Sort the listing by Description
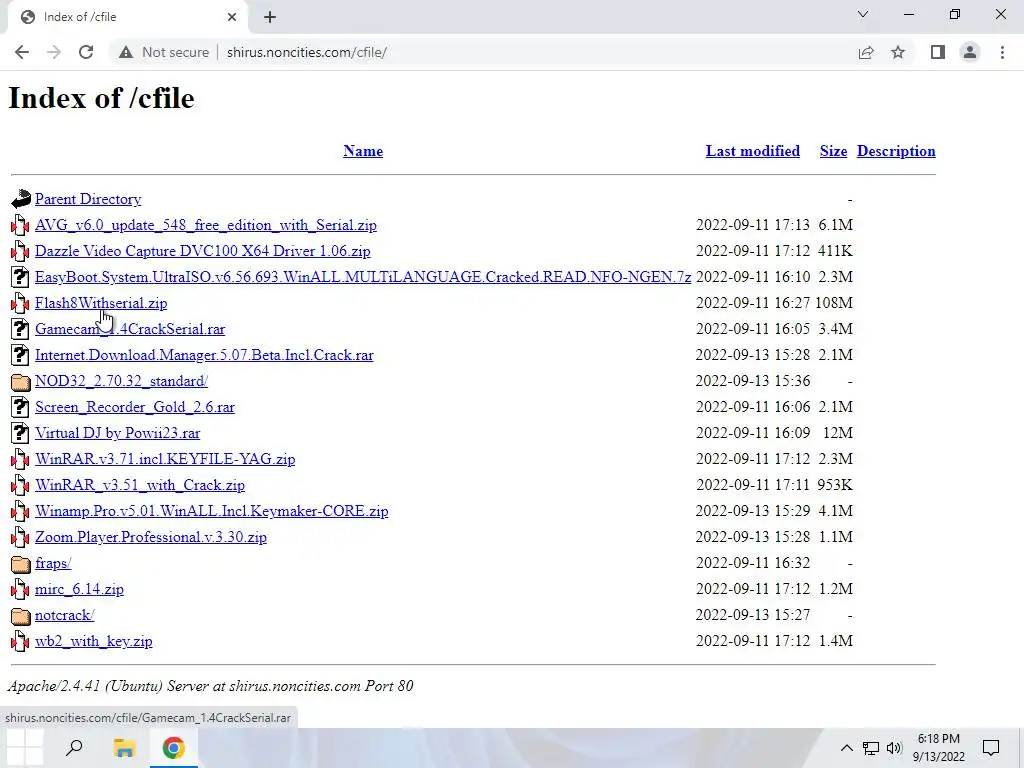Viewport: 1024px width, 768px height. pos(896,151)
